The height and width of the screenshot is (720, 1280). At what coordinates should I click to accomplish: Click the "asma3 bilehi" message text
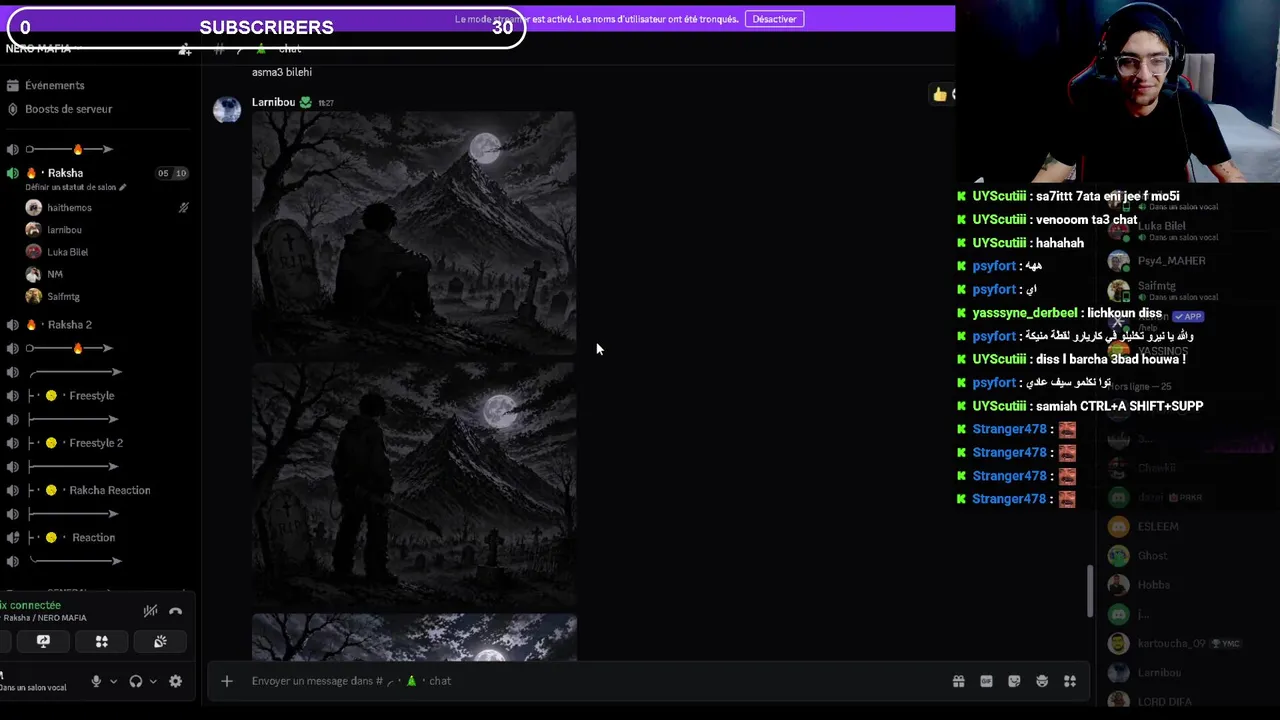pyautogui.click(x=282, y=72)
